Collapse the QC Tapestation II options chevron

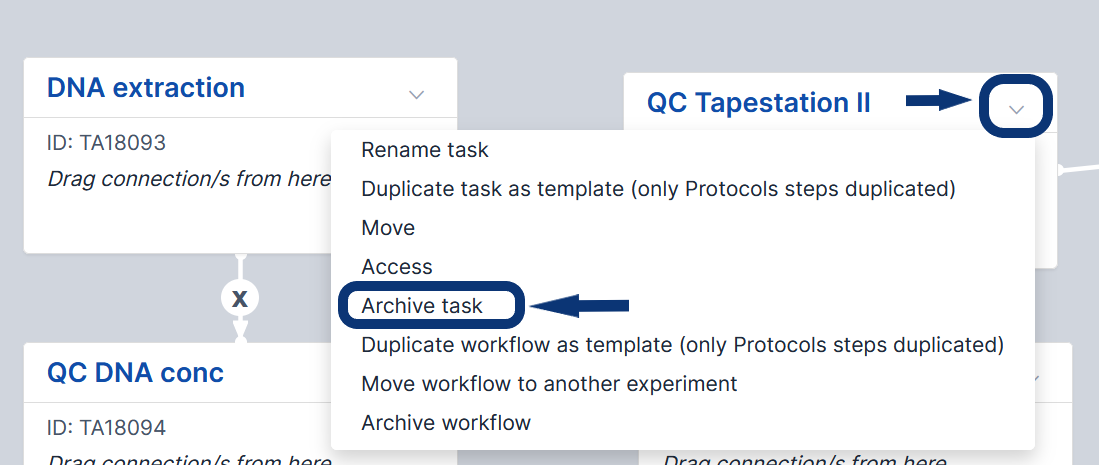point(1017,108)
